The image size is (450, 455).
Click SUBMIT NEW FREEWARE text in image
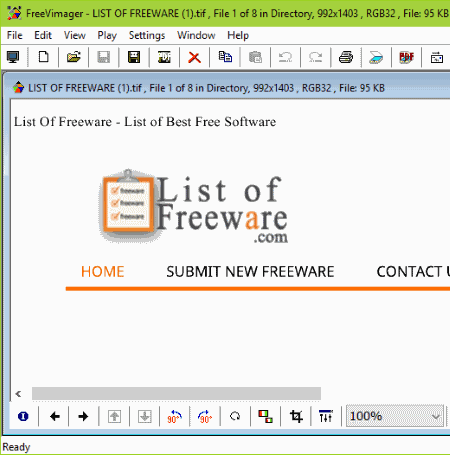(250, 272)
